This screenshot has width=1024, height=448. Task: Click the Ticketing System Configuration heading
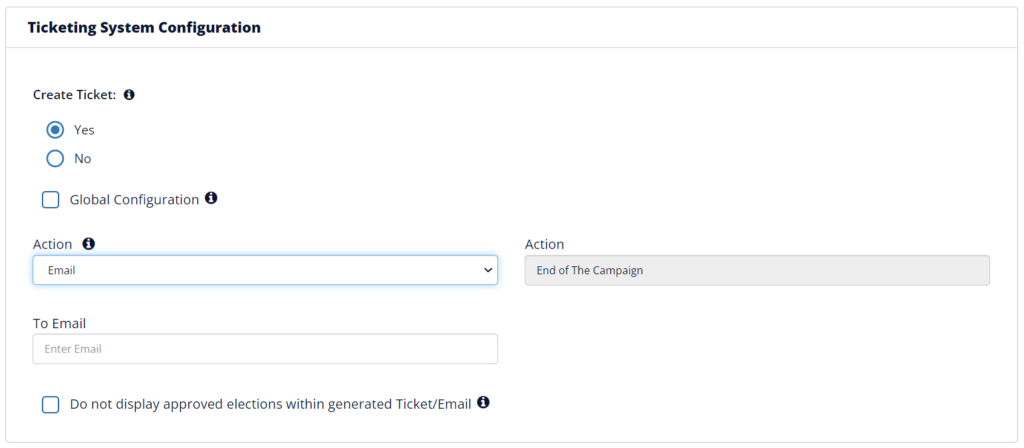(144, 27)
